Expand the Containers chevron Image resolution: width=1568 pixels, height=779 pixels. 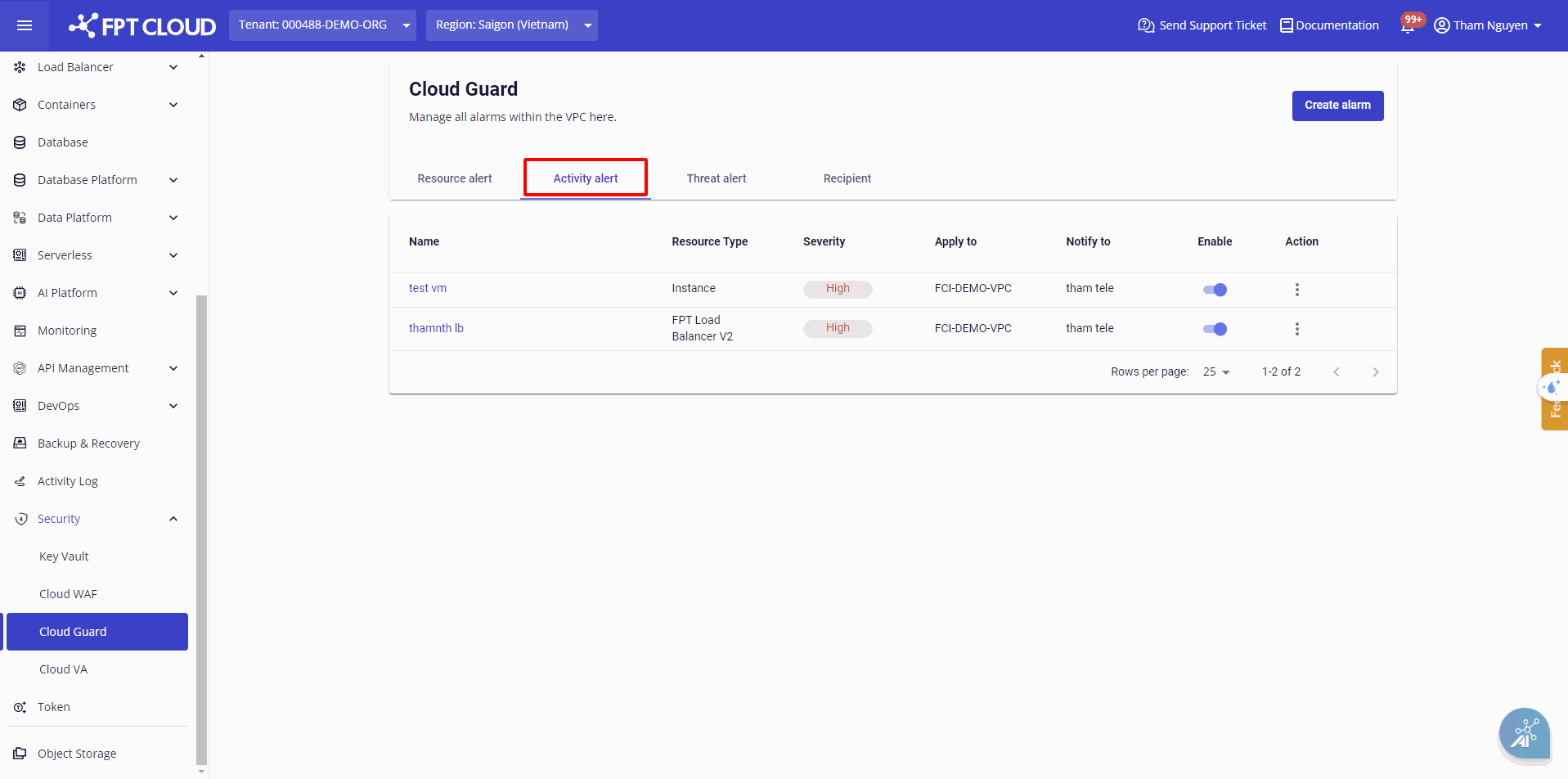(173, 105)
